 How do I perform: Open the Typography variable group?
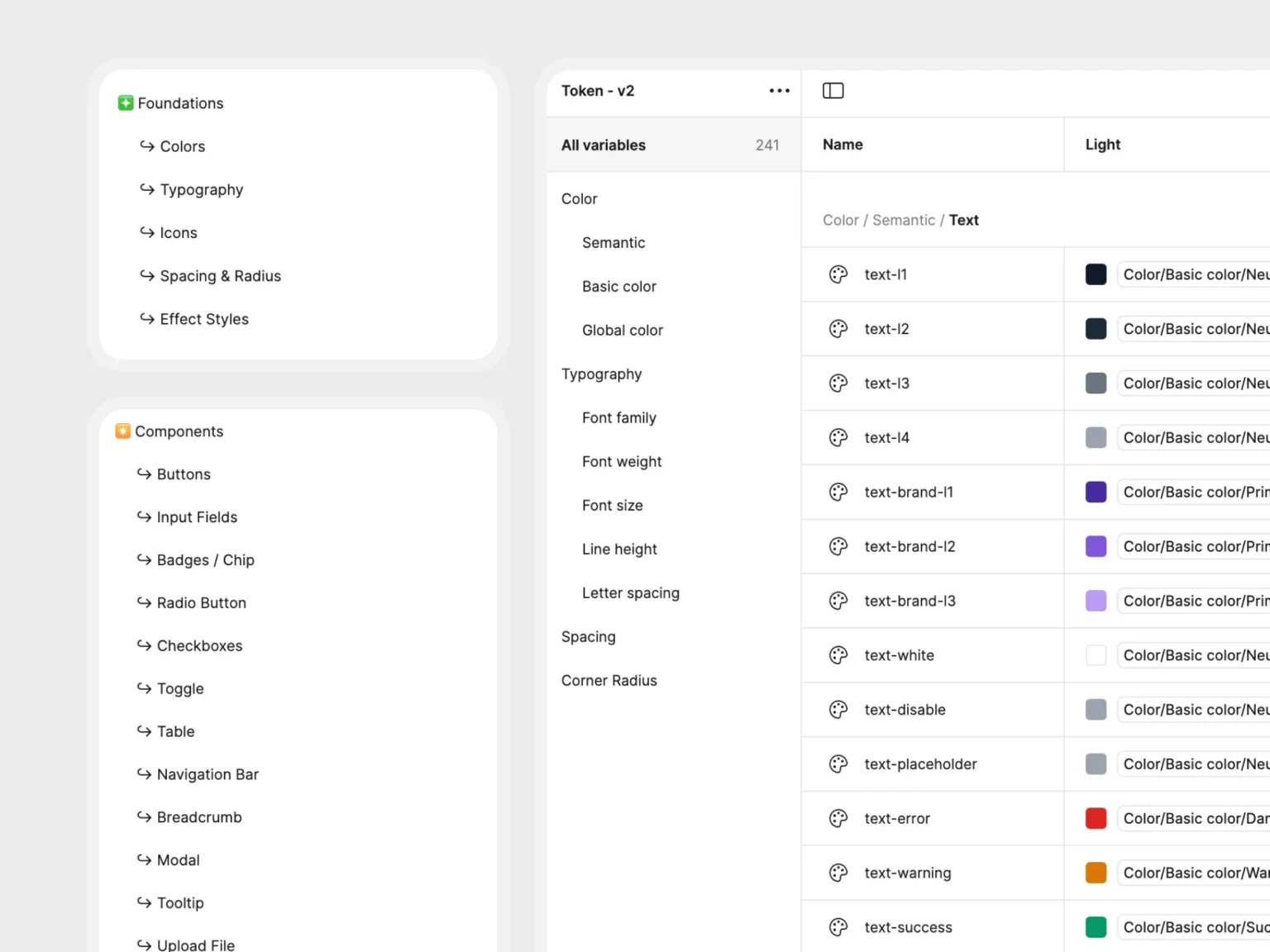601,374
